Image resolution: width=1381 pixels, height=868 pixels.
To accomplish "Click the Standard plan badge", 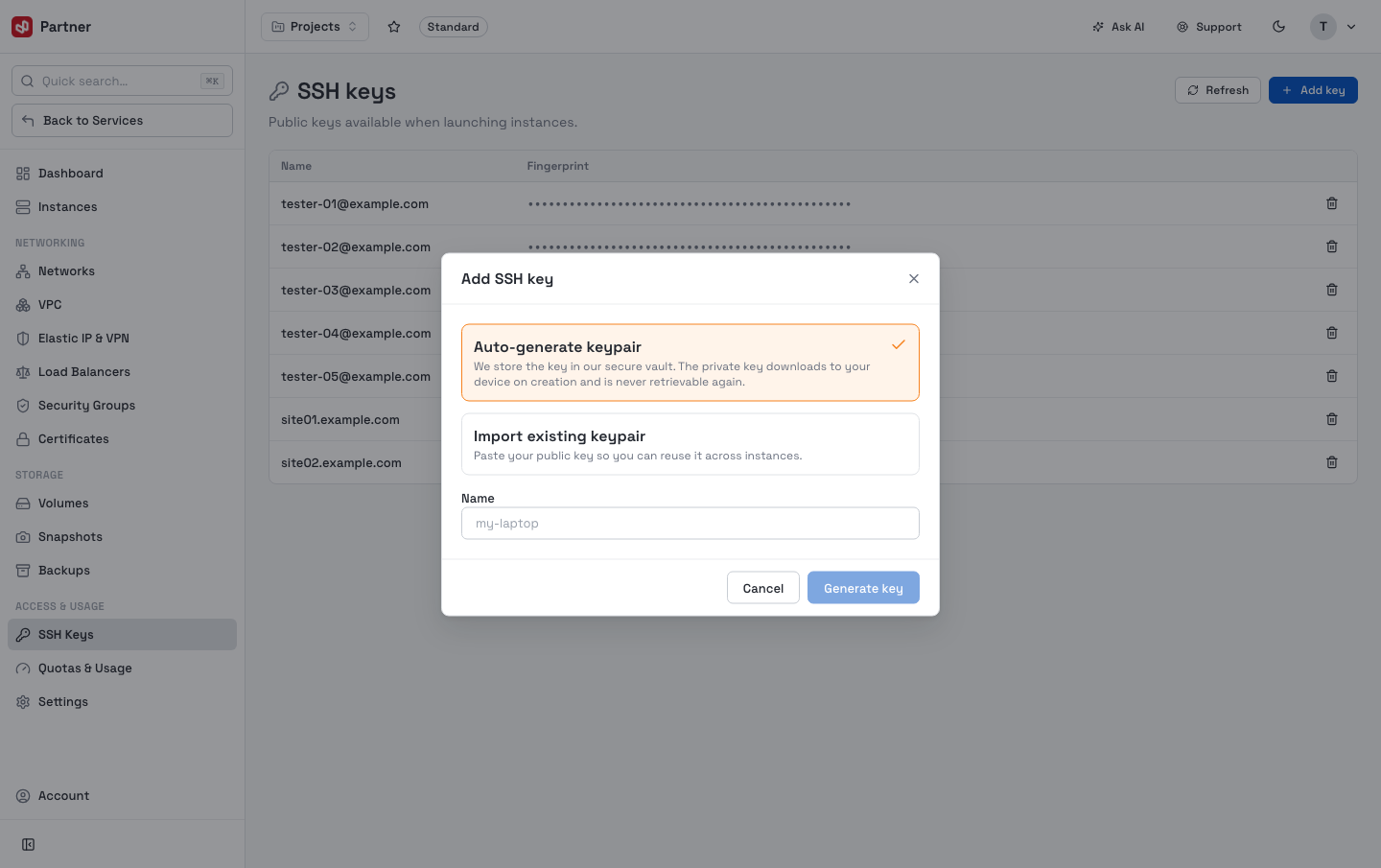I will pos(453,27).
